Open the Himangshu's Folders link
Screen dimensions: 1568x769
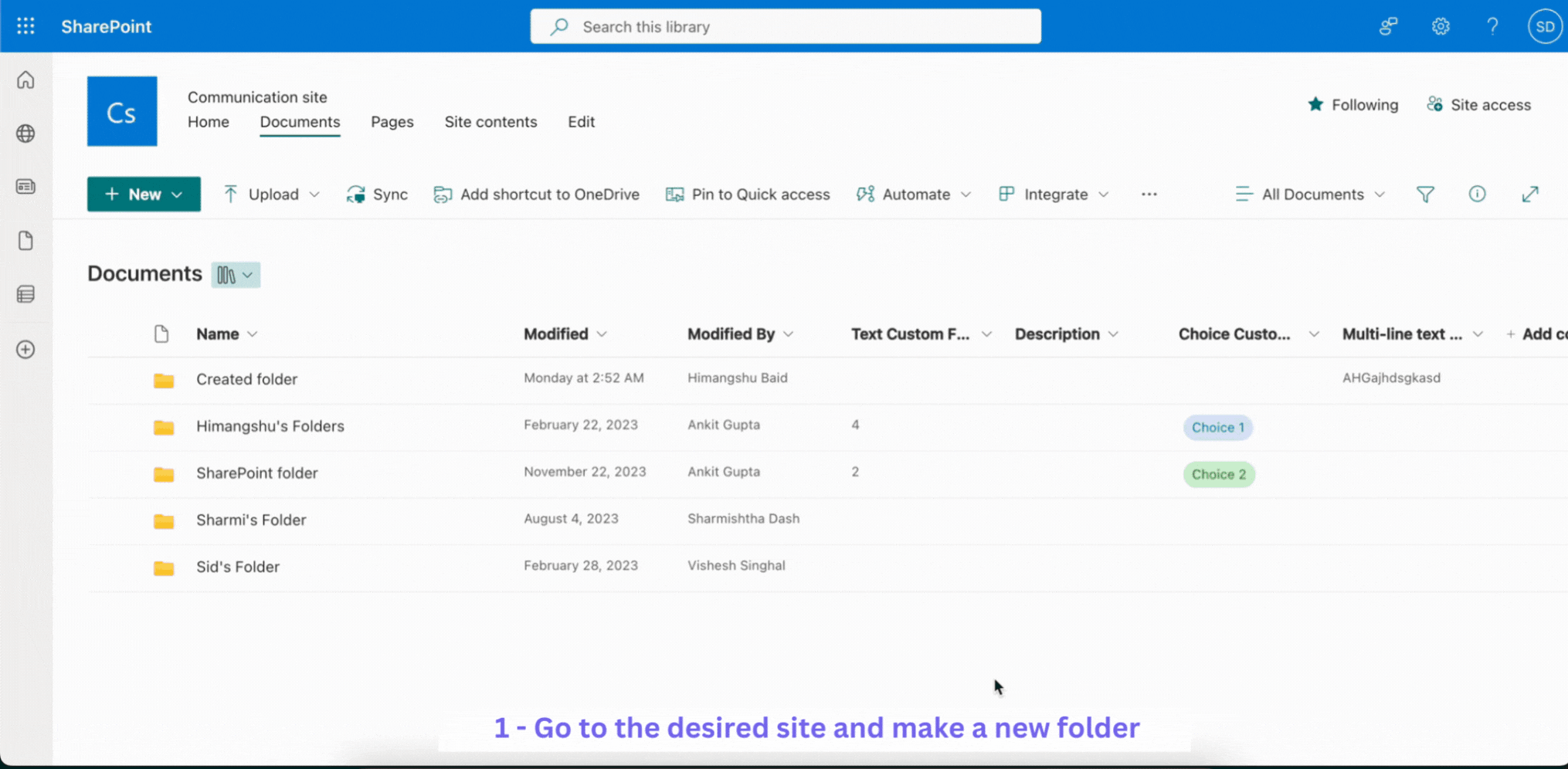(x=270, y=426)
